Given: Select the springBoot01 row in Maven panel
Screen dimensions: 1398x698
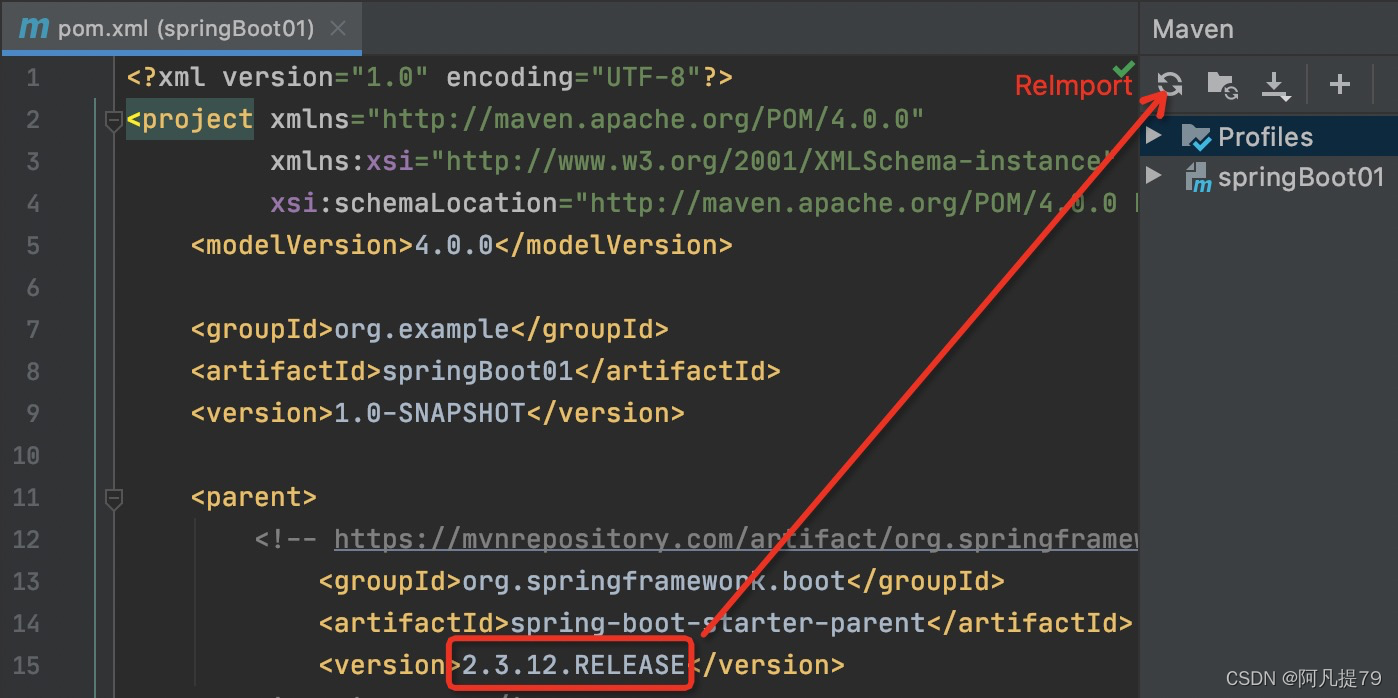Looking at the screenshot, I should click(1269, 178).
